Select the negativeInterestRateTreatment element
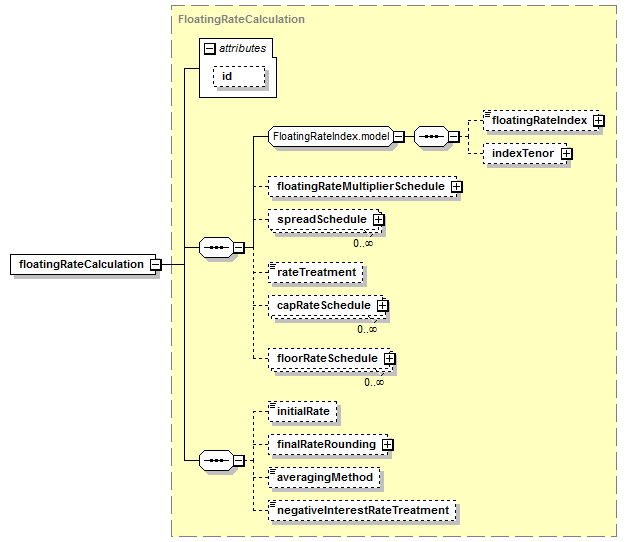 (x=363, y=510)
